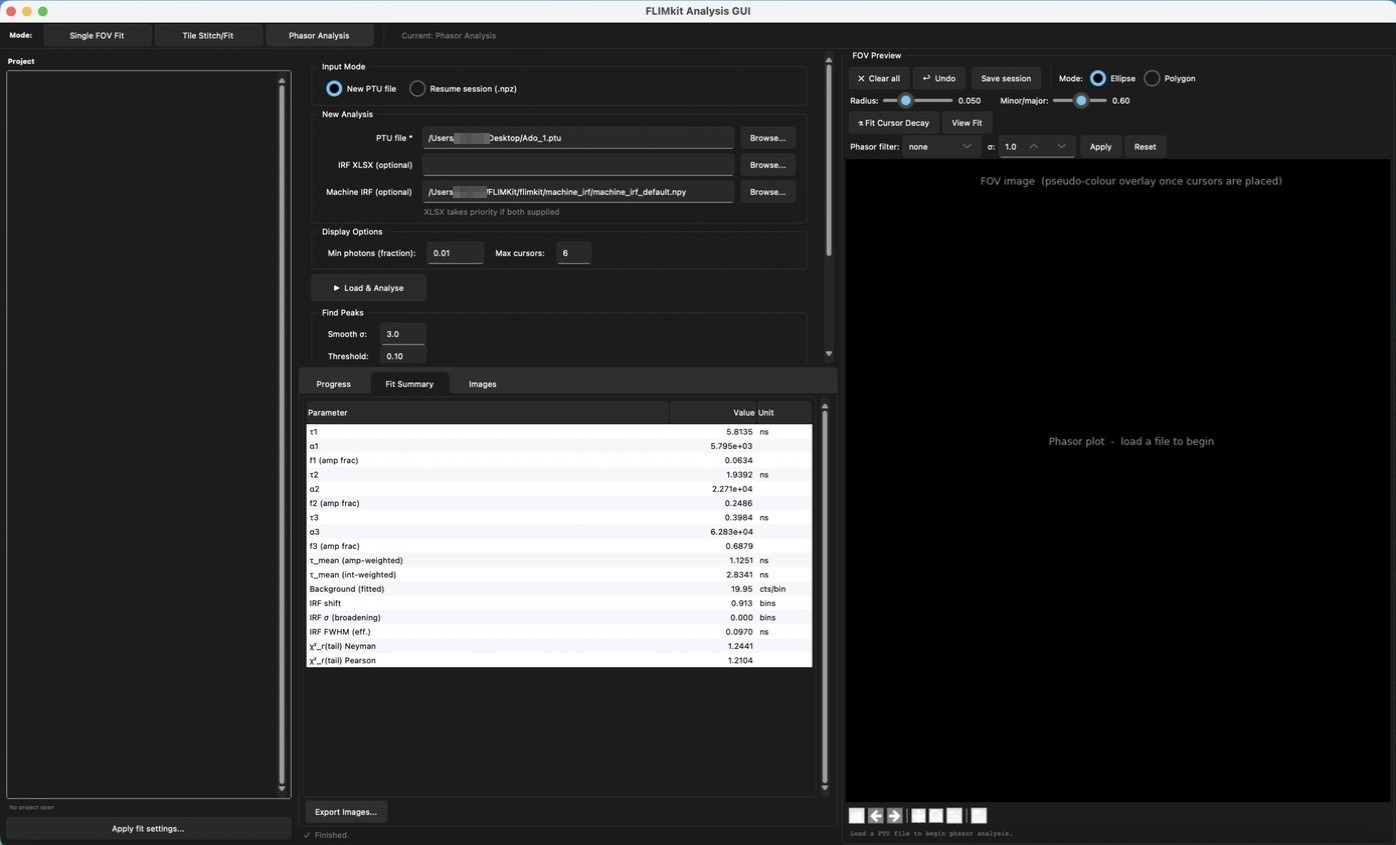This screenshot has width=1396, height=845.
Task: Activate the Zoom tool in plot toolbar
Action: coord(936,816)
